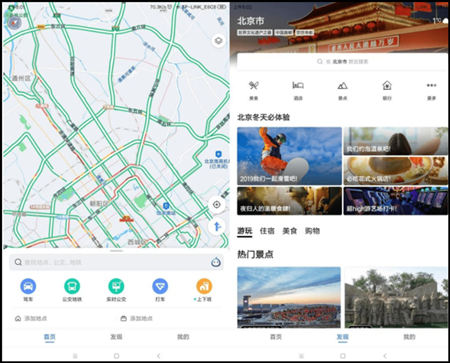Tap the voice assistant robot icon

[216, 262]
